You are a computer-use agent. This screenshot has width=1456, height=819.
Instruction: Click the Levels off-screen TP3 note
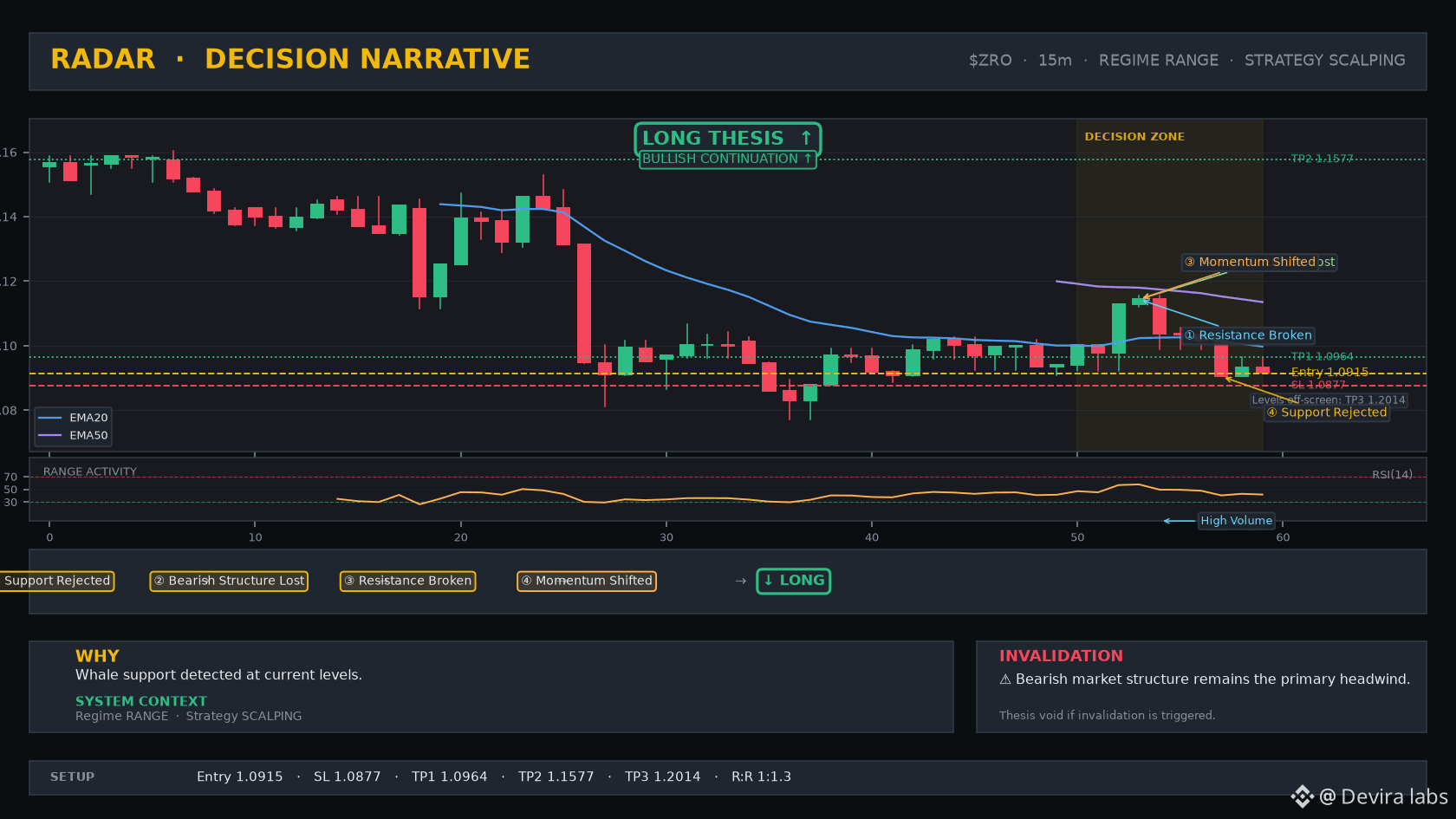(x=1329, y=400)
